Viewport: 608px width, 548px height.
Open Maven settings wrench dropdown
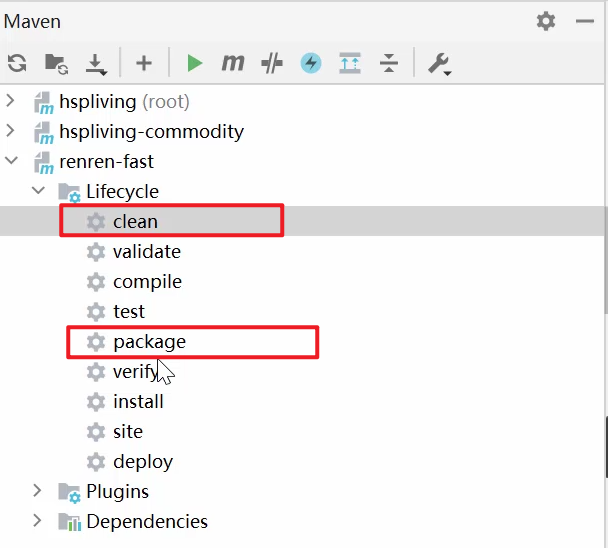pos(439,64)
